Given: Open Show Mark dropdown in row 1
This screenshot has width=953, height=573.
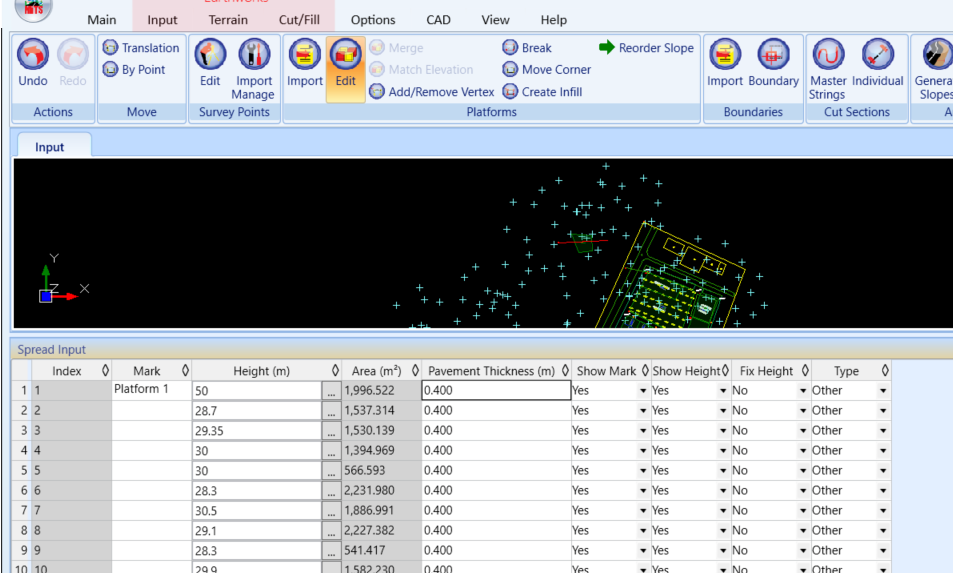Looking at the screenshot, I should tap(642, 391).
